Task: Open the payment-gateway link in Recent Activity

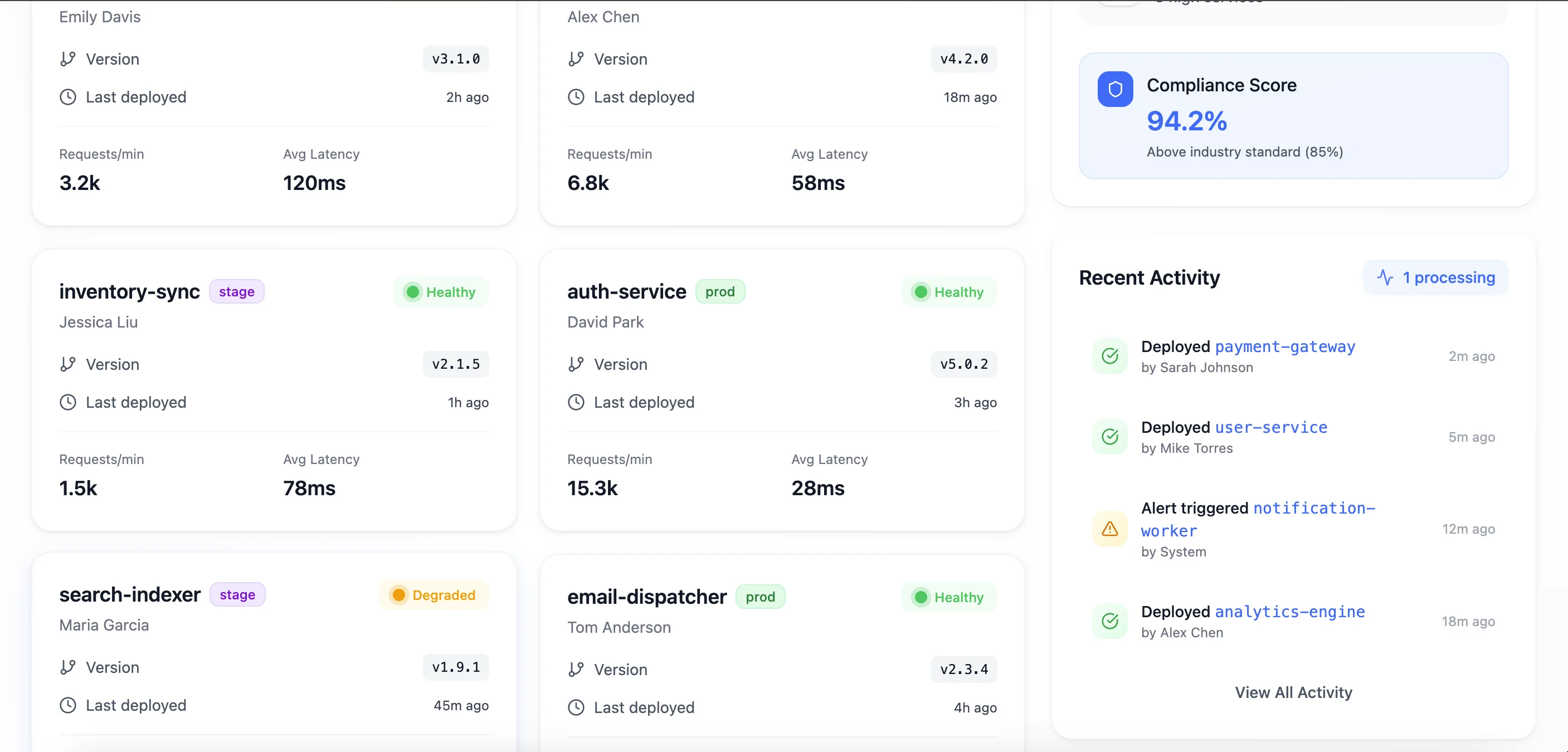Action: pyautogui.click(x=1285, y=347)
